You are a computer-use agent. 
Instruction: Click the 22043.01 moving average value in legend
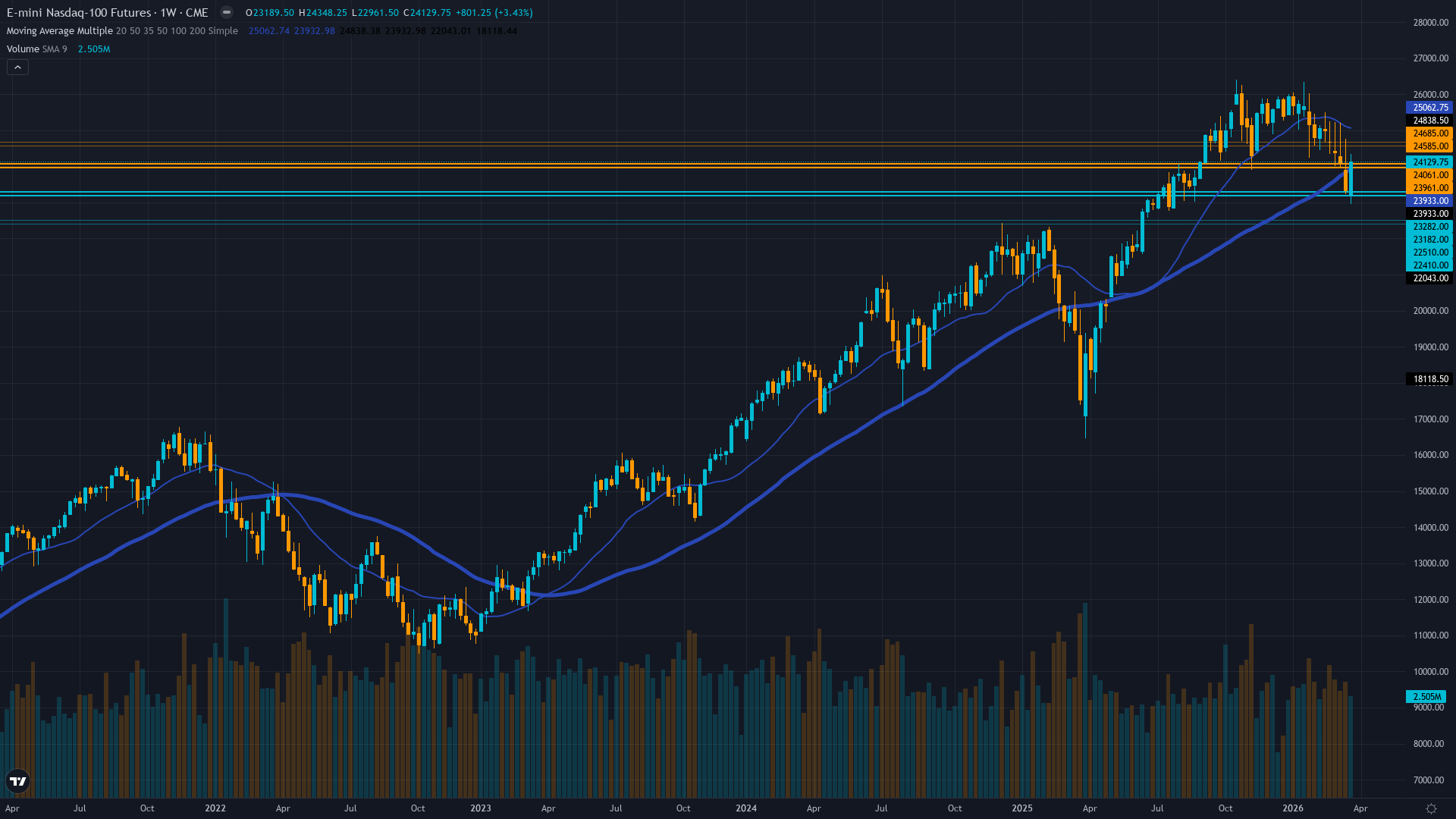(451, 31)
